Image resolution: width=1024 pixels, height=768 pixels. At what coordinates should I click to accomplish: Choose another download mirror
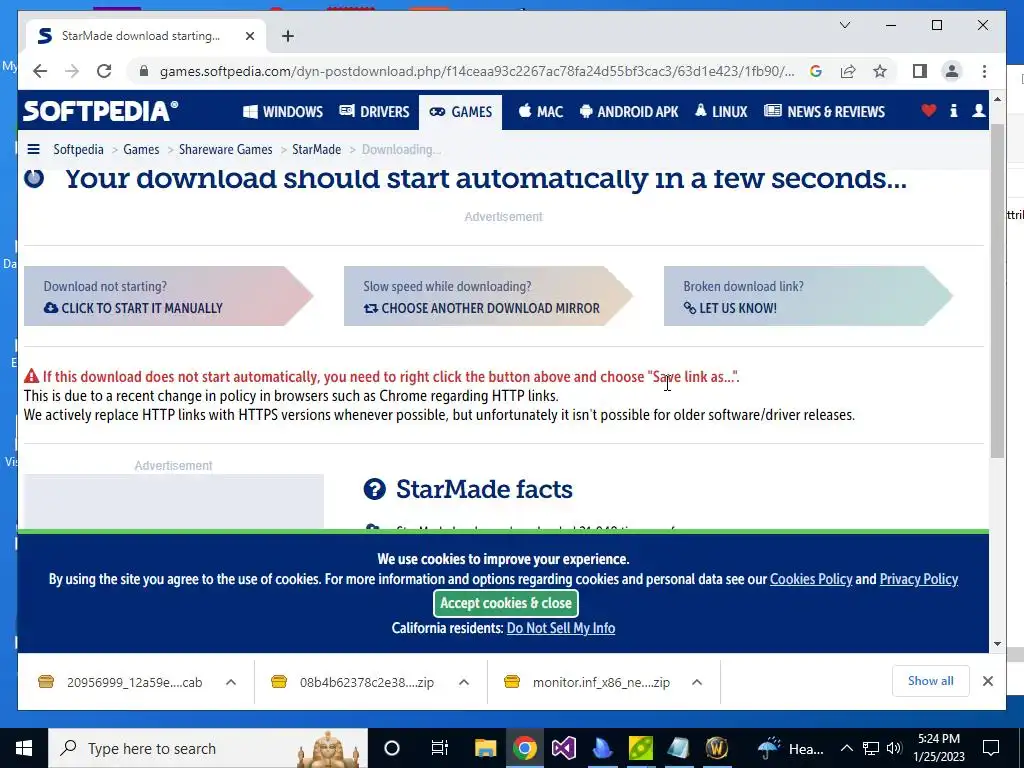click(x=488, y=296)
